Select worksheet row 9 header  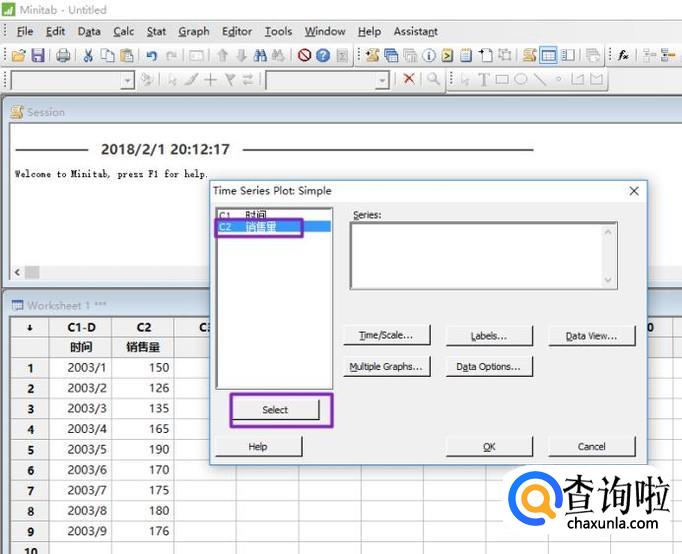(x=30, y=531)
